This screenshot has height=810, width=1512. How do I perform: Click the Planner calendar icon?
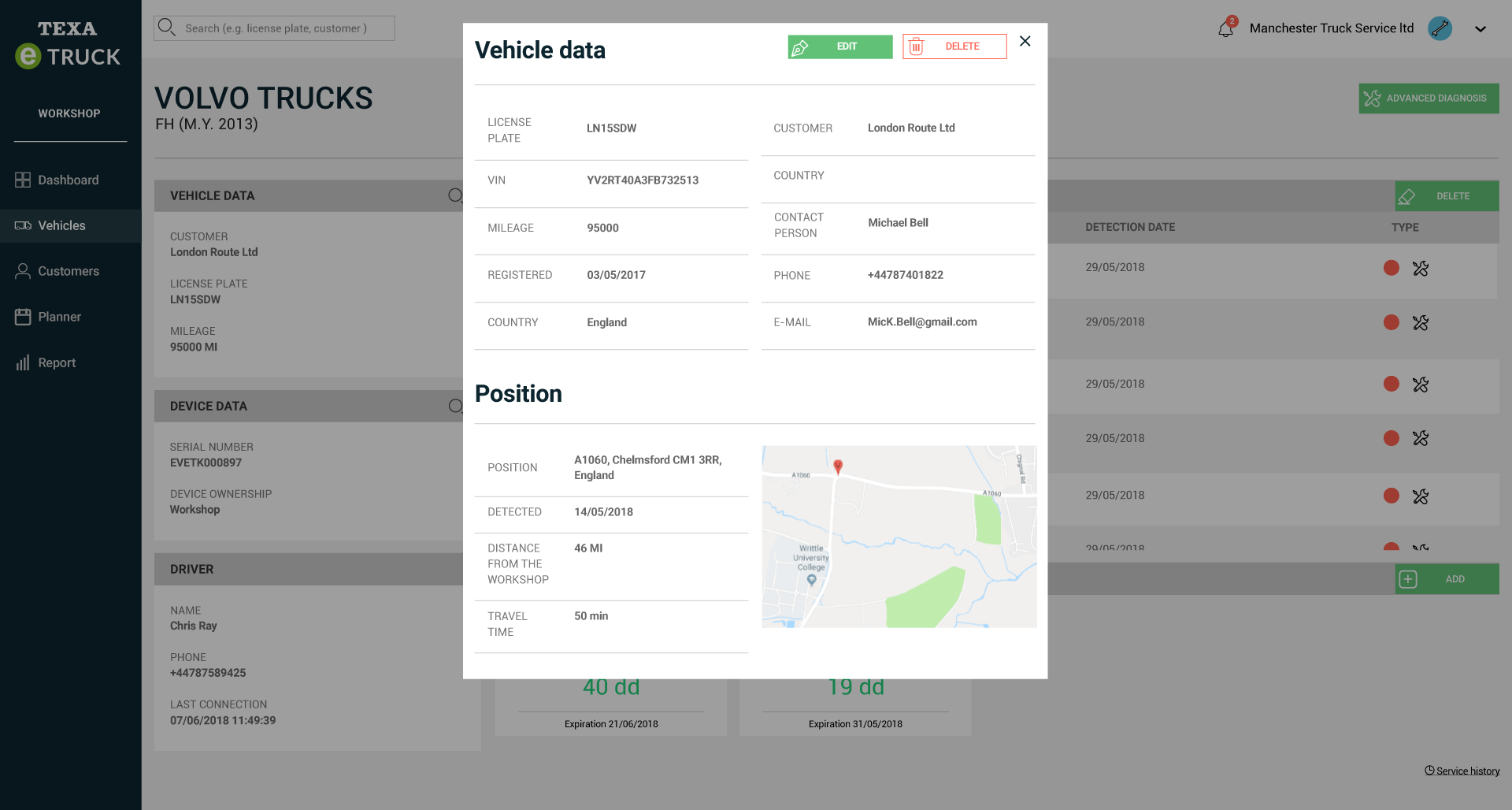pyautogui.click(x=23, y=317)
